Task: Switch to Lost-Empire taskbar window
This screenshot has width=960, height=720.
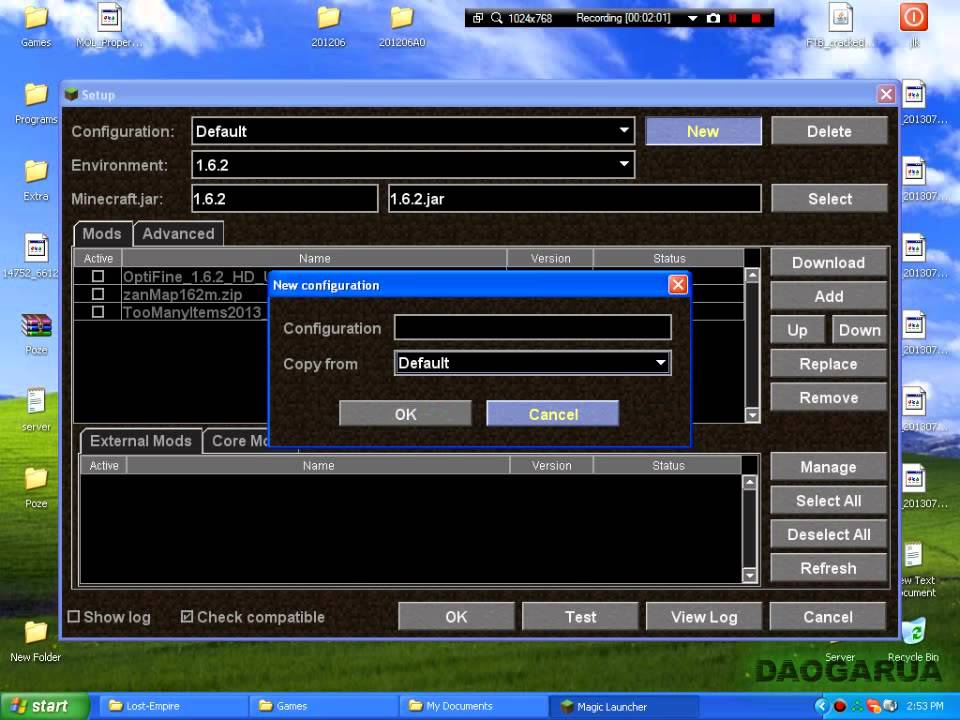Action: 172,706
